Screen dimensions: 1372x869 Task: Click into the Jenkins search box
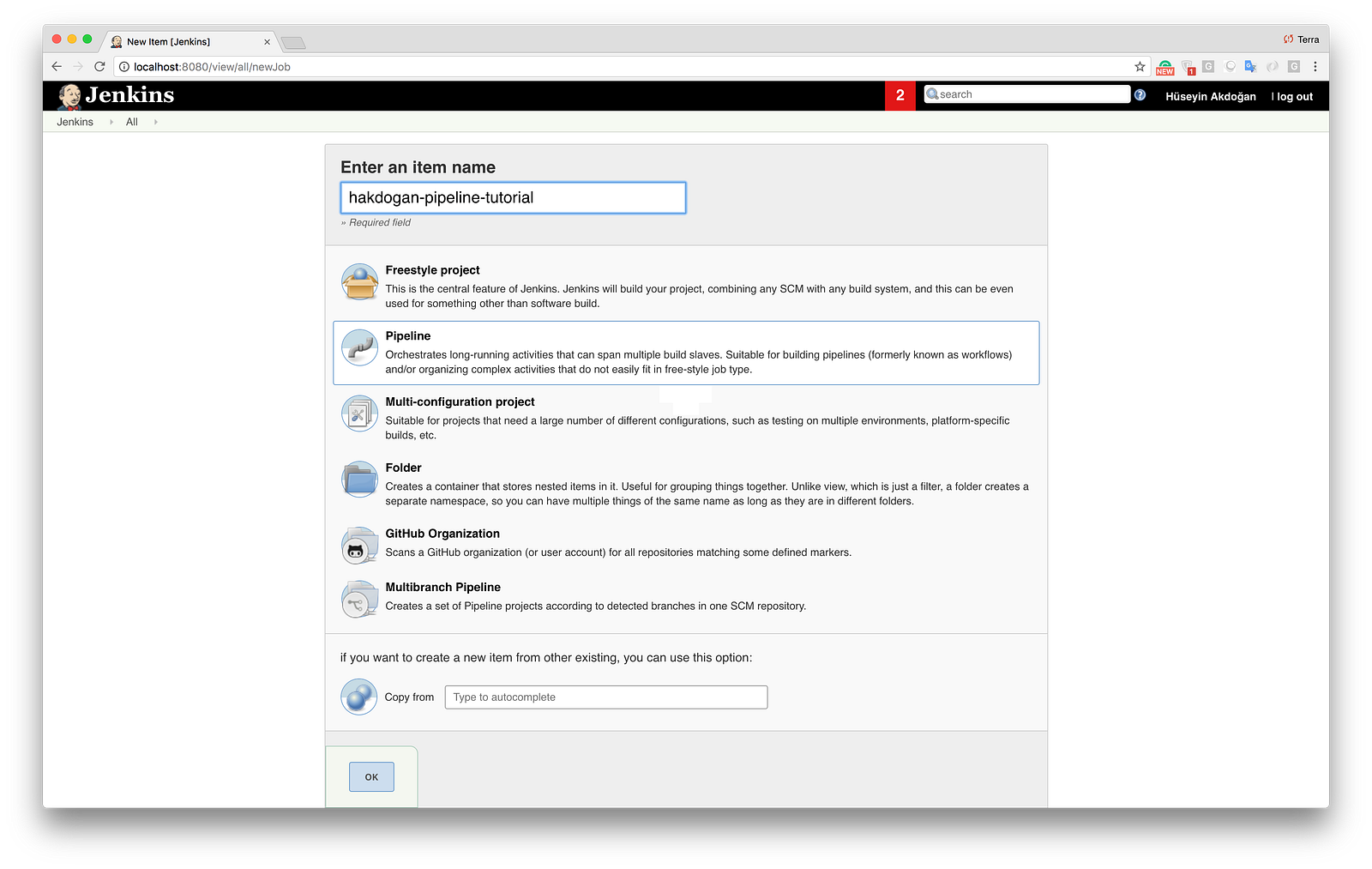(x=1026, y=94)
